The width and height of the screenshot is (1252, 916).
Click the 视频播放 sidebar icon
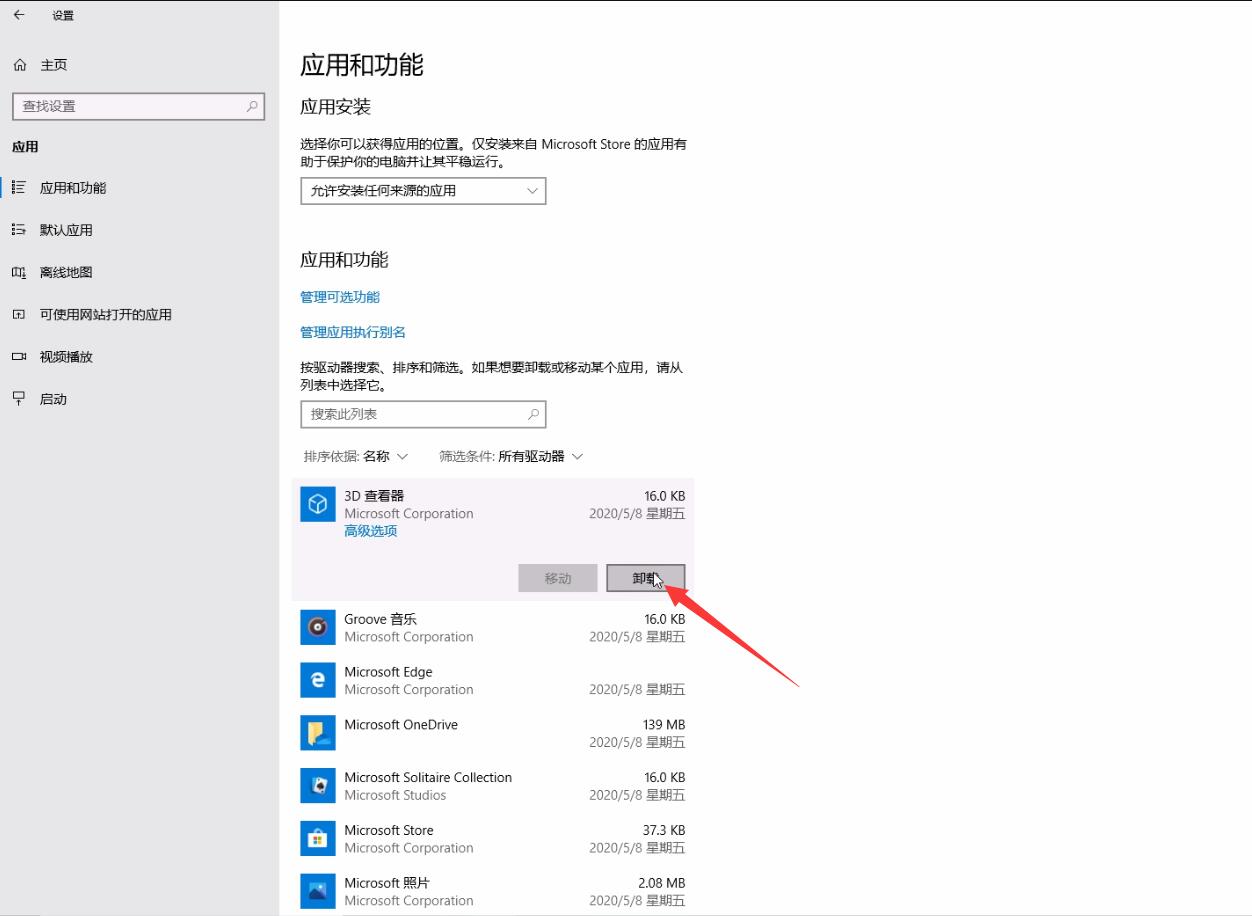pos(19,356)
